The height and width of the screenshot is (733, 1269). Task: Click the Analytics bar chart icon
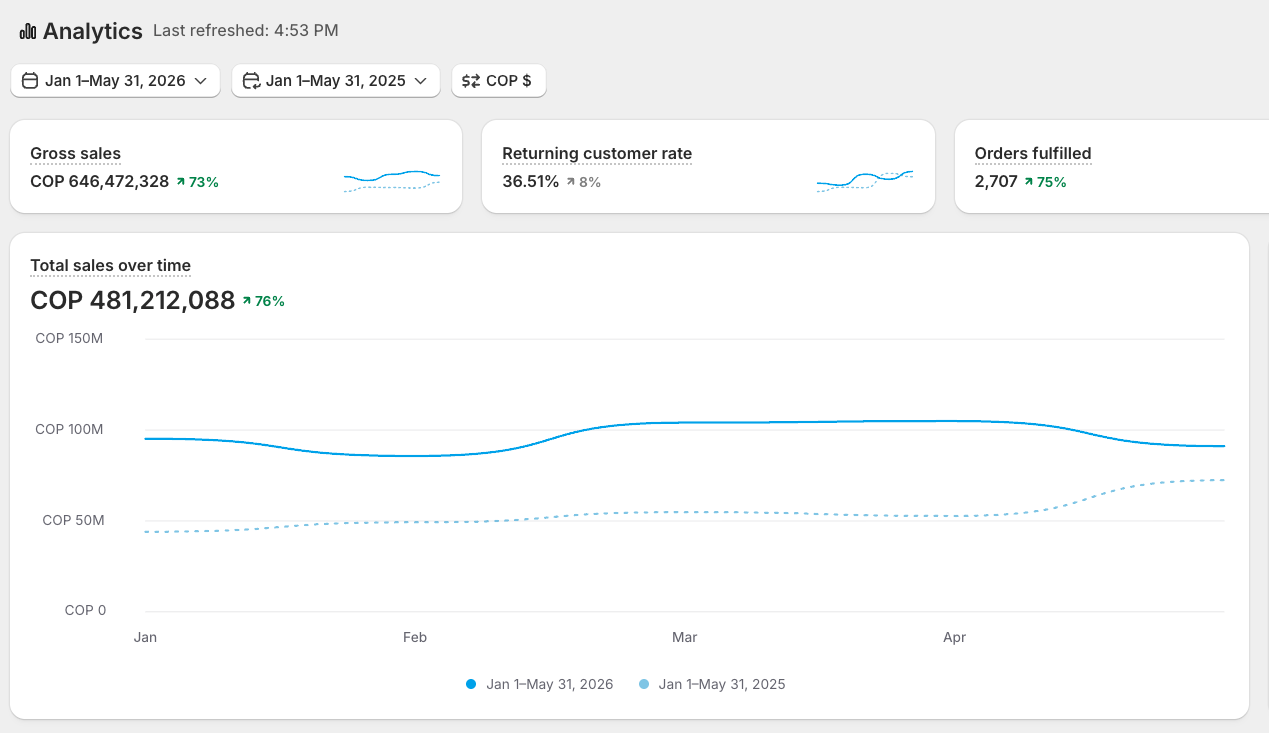(x=28, y=32)
